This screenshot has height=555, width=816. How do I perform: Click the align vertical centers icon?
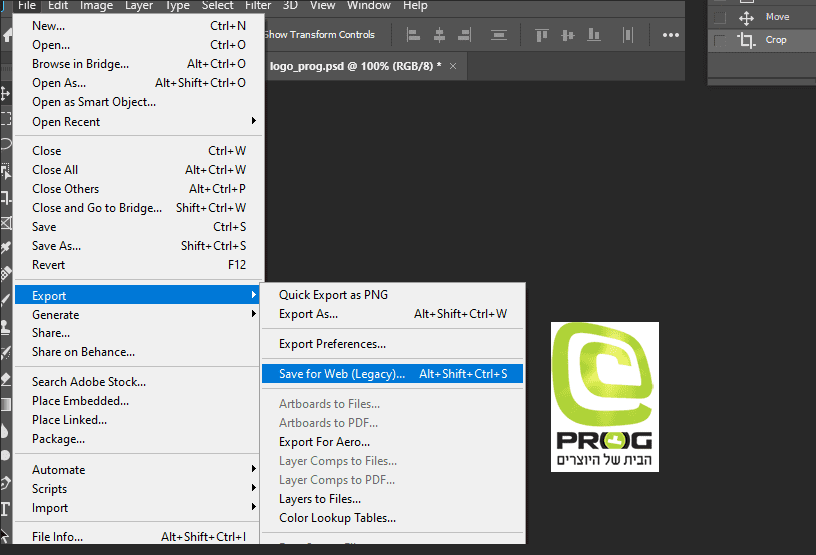click(x=568, y=35)
